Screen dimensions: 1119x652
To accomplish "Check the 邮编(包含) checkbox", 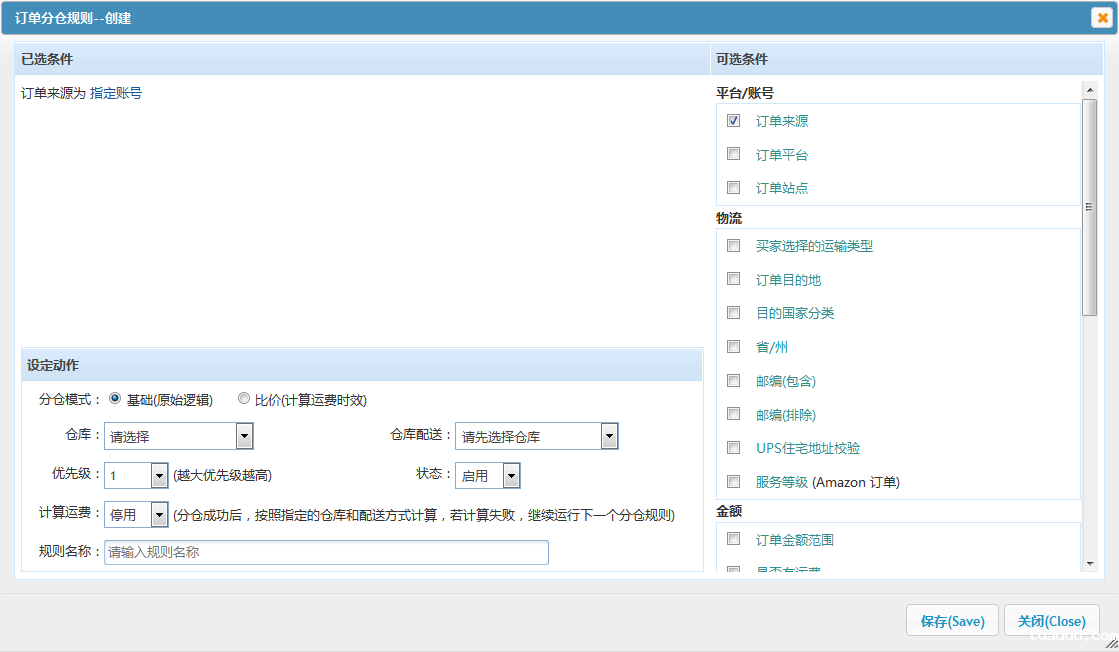I will (733, 380).
